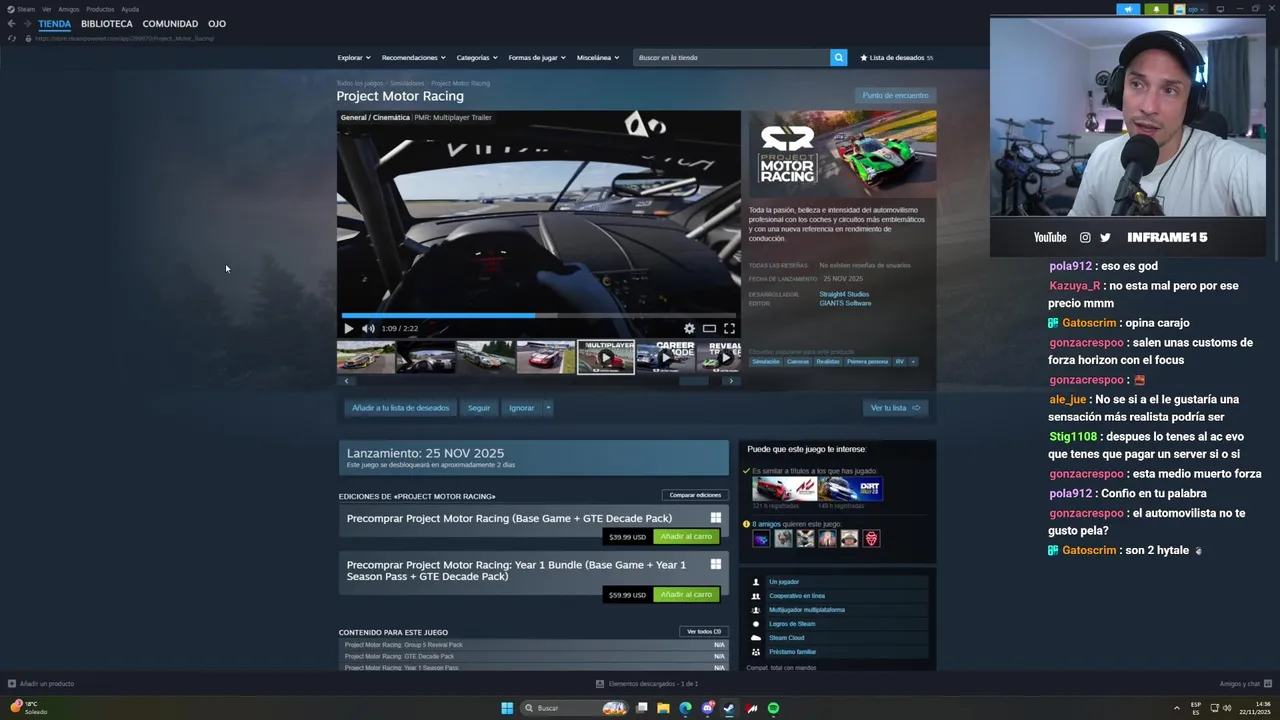This screenshot has width=1280, height=720.
Task: Open the COMUNIDAD tab
Action: (x=170, y=23)
